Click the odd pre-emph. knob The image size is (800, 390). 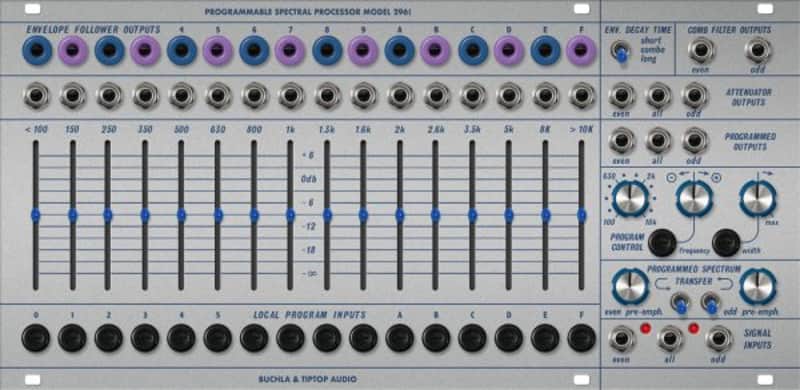(x=758, y=286)
